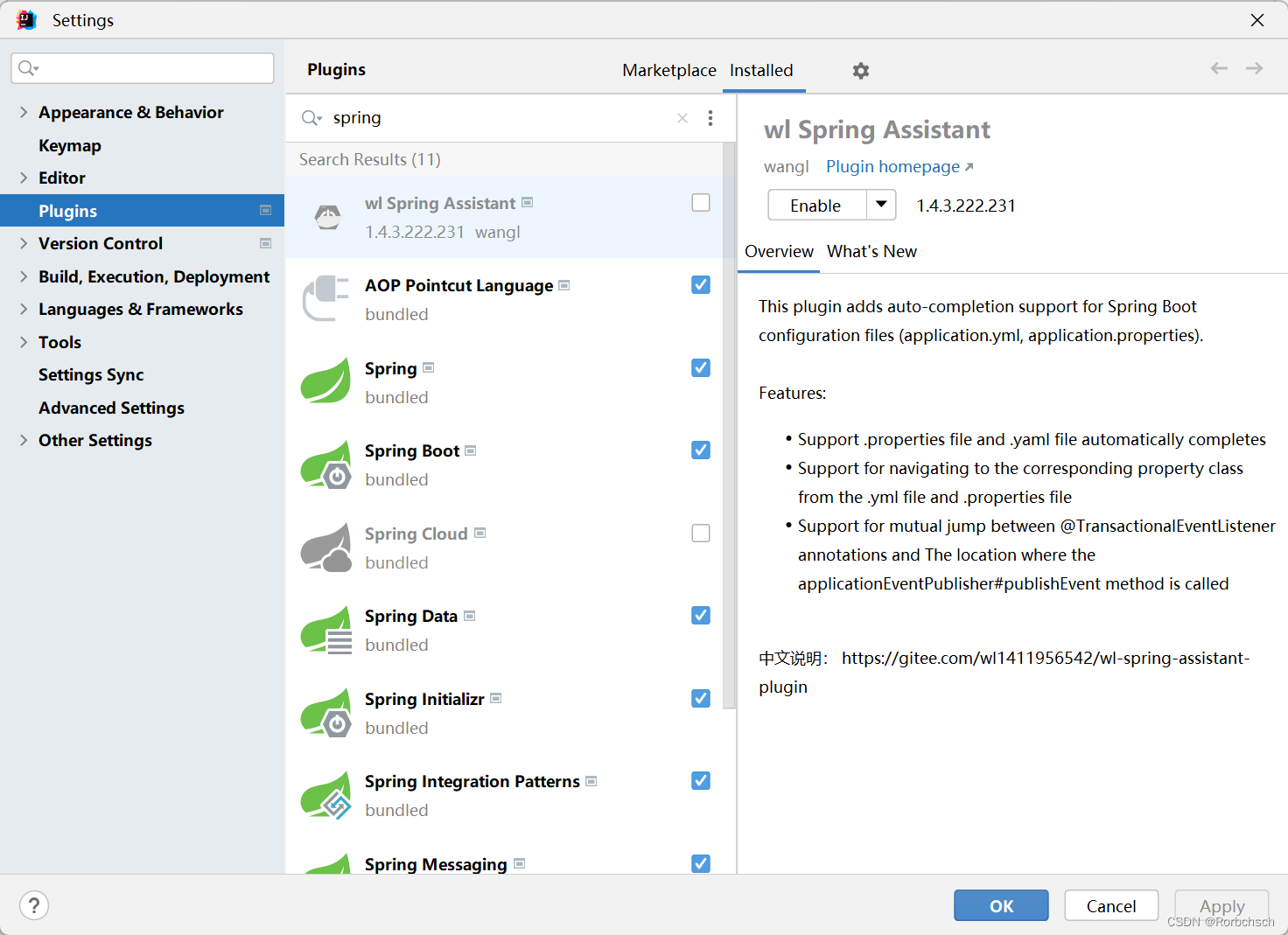The width and height of the screenshot is (1288, 935).
Task: Open the Enable button dropdown arrow
Action: (881, 205)
